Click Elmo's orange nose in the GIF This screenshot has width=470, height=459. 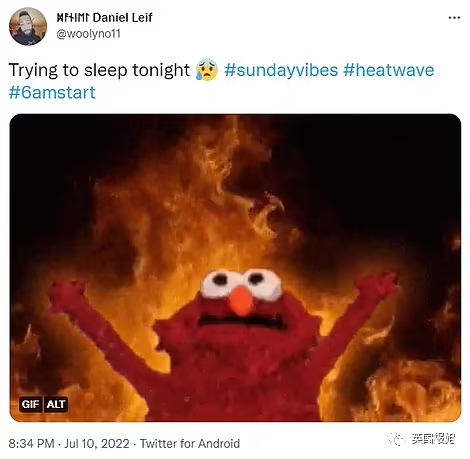click(242, 301)
